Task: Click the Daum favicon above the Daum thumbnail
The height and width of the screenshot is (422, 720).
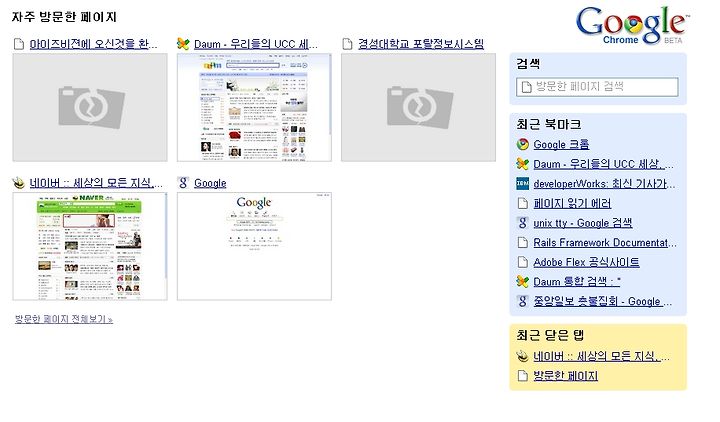Action: click(183, 44)
